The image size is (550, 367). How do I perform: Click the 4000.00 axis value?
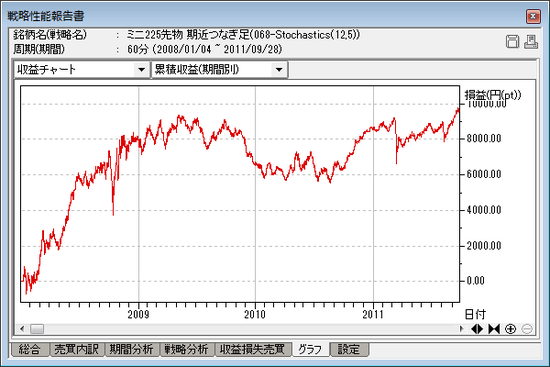[x=484, y=210]
